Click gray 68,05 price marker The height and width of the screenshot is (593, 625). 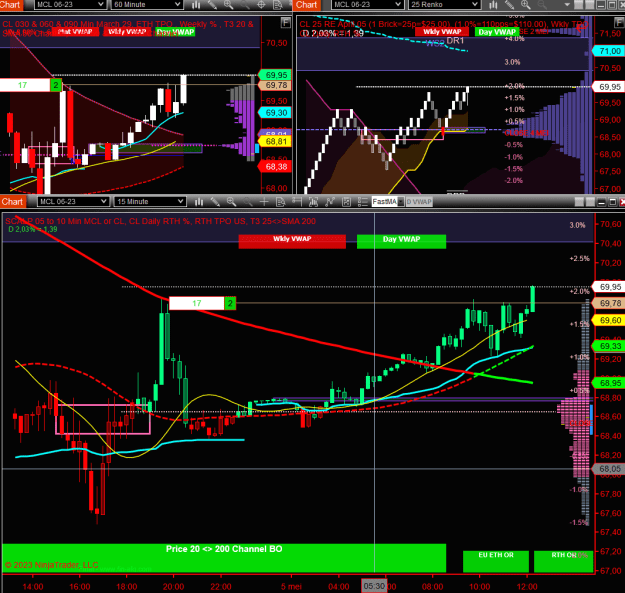tap(610, 469)
